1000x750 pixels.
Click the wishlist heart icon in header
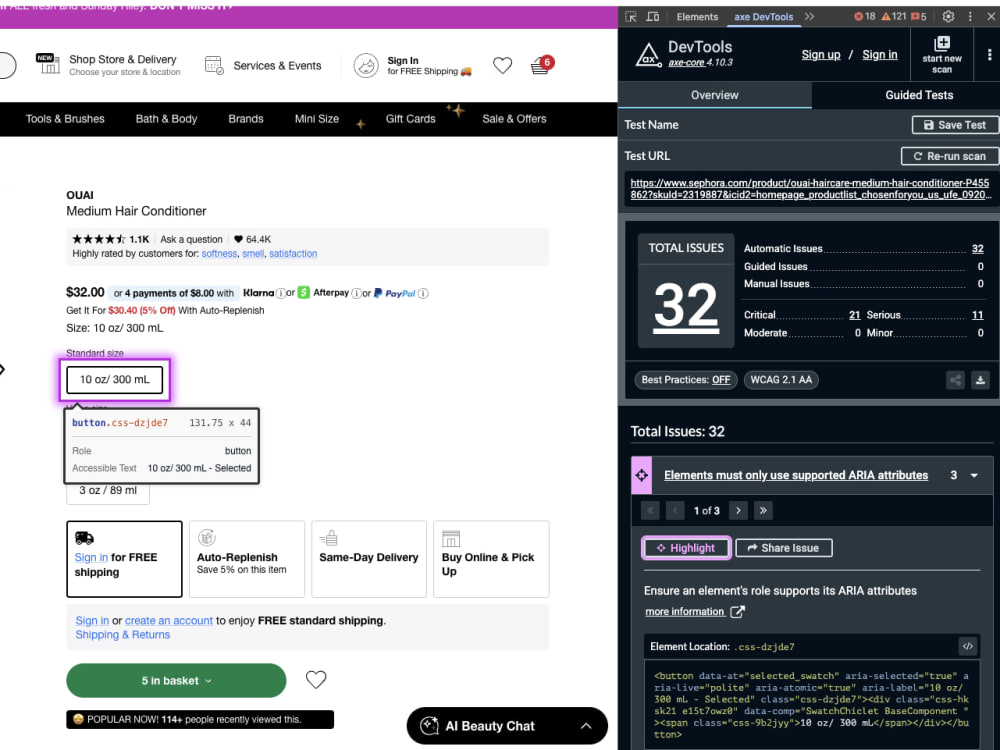pyautogui.click(x=503, y=65)
